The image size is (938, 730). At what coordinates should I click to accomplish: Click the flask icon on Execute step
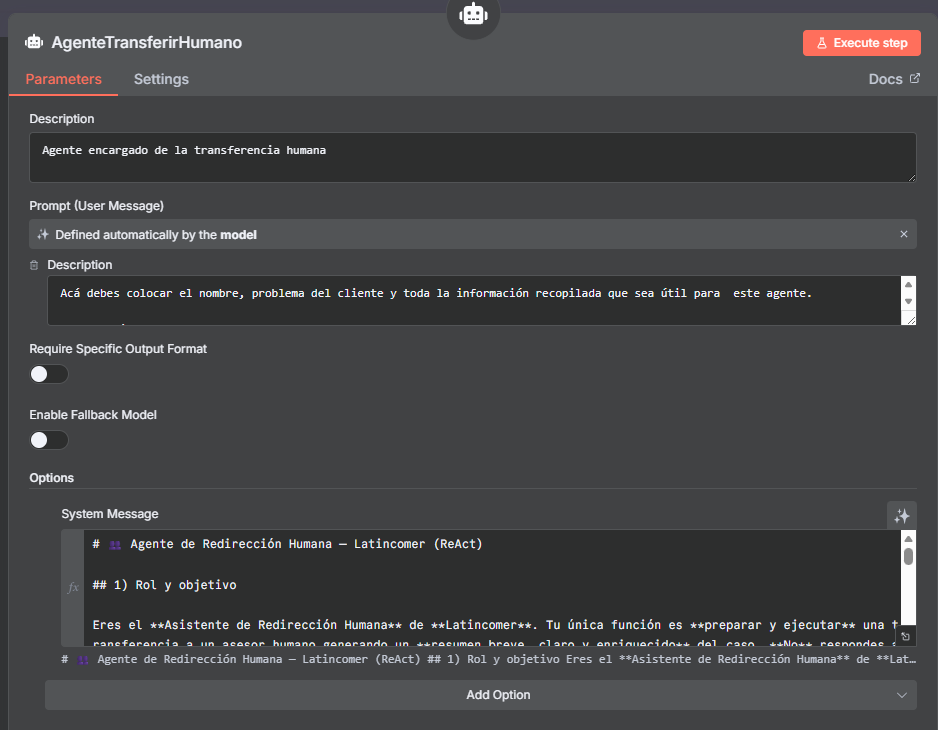[822, 43]
